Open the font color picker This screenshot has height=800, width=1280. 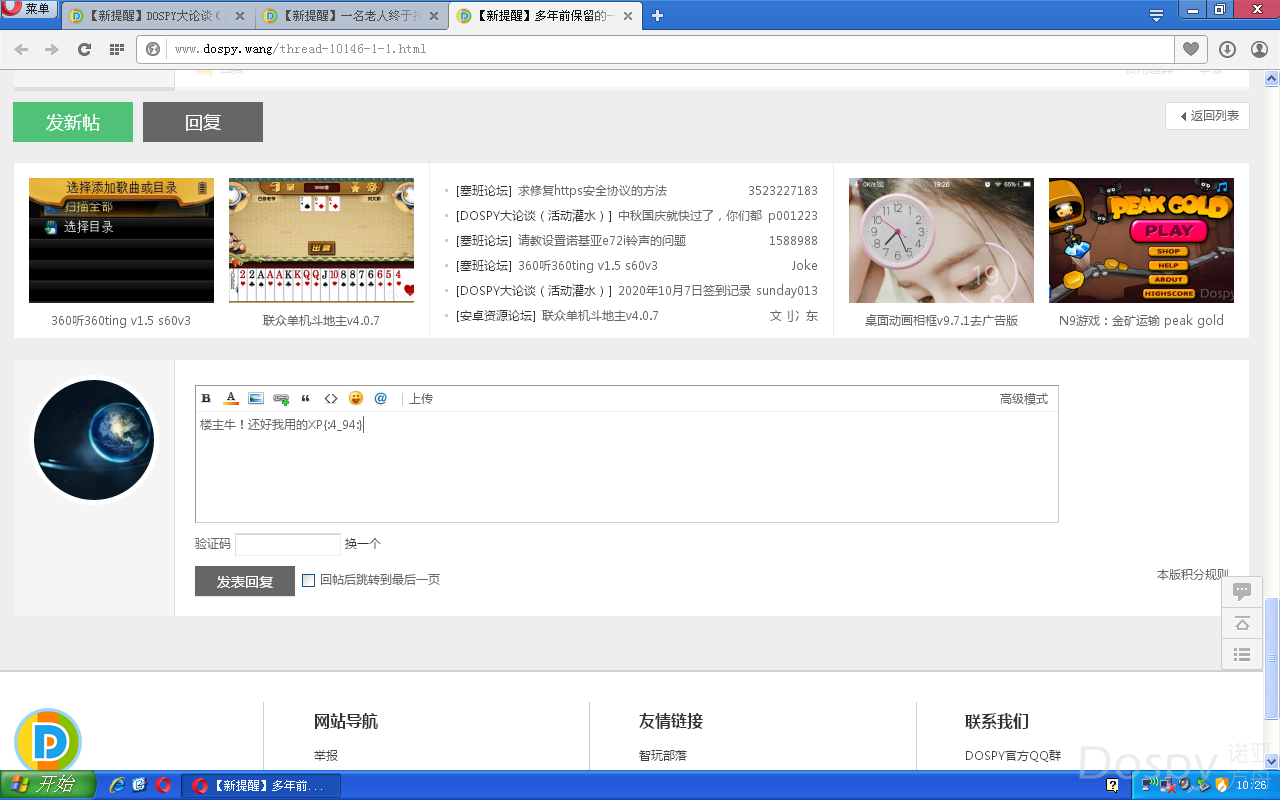[231, 399]
